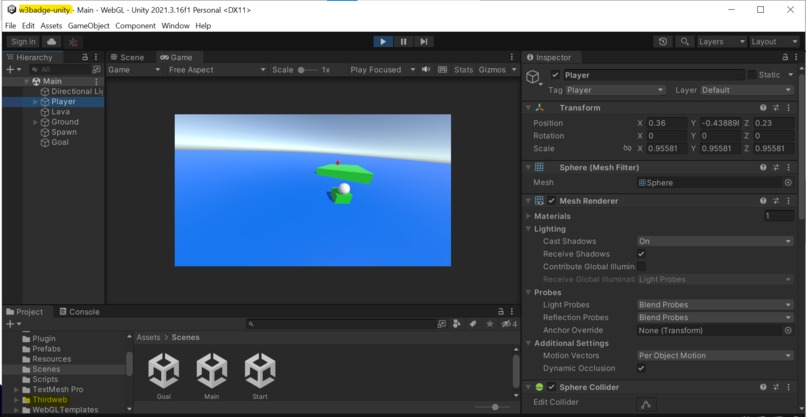Open the Sphere Collider presets icon

coord(776,387)
